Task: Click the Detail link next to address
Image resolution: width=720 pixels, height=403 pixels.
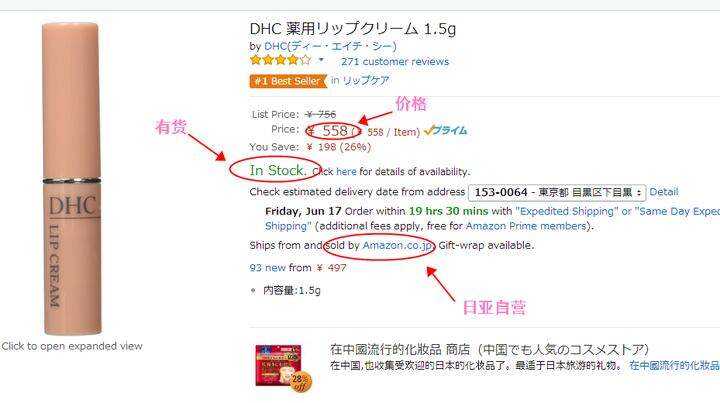Action: pyautogui.click(x=664, y=192)
